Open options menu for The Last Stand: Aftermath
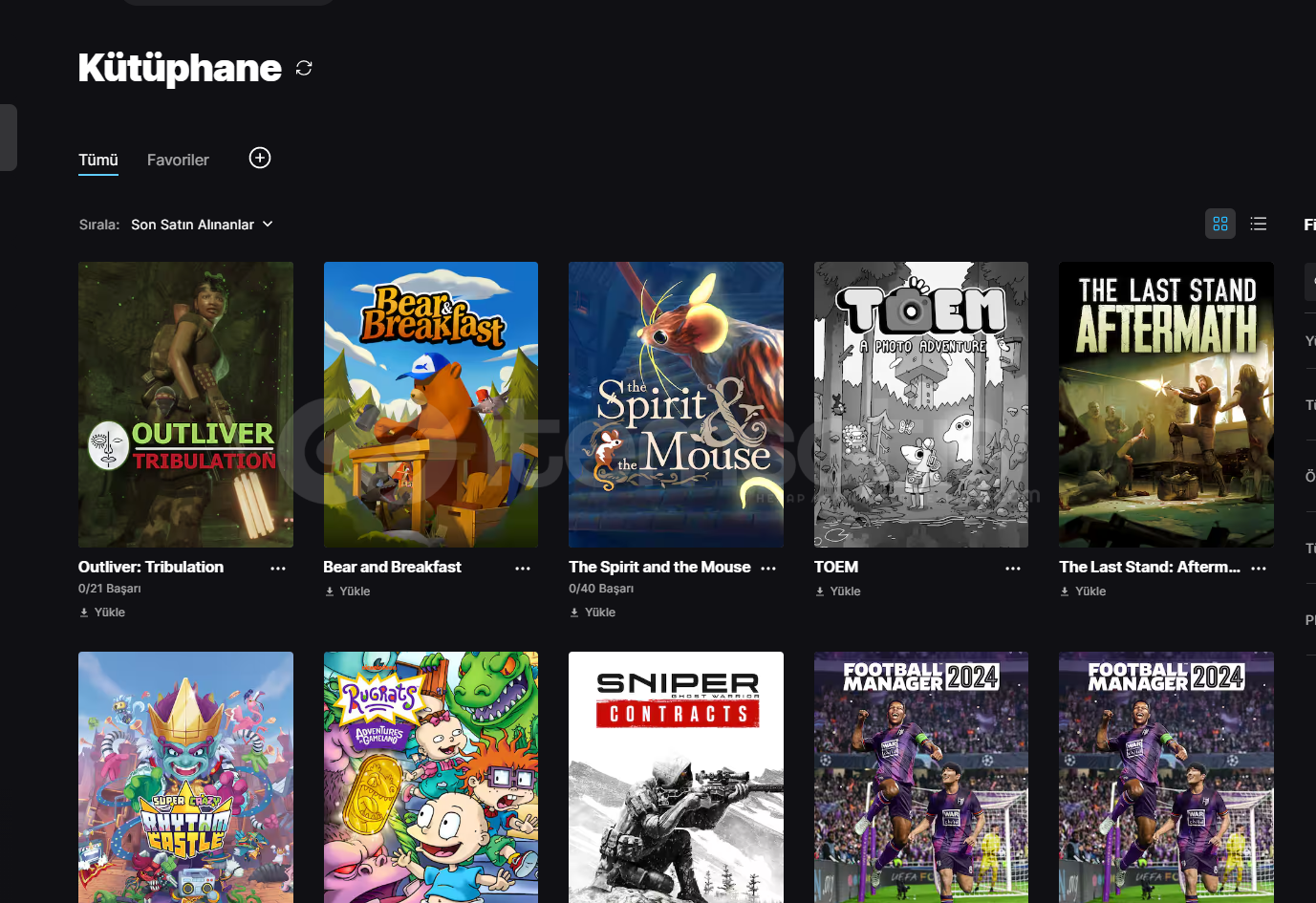 1259,568
